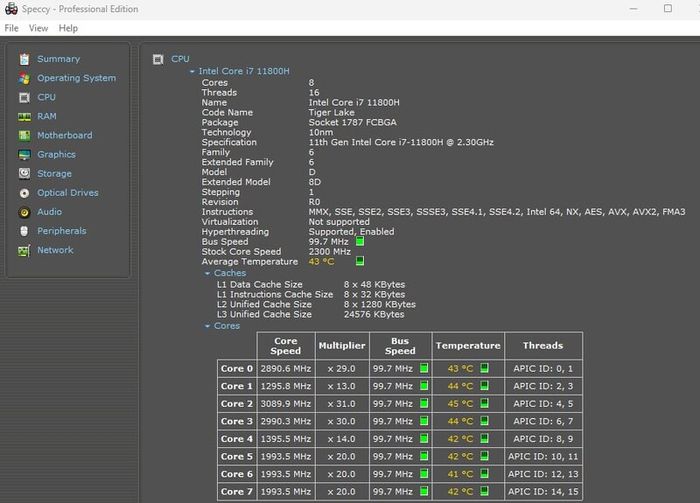Click the L3 Unified Cache Size 24576 KBytes value
This screenshot has width=700, height=503.
(374, 314)
